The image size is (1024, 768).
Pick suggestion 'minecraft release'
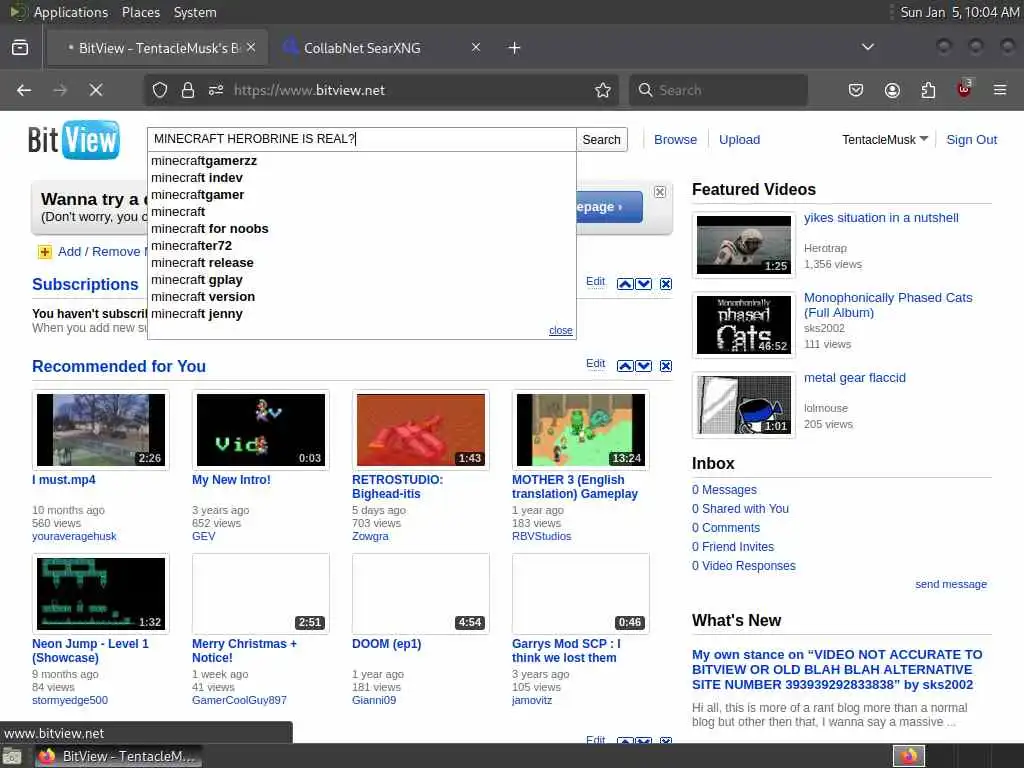coord(202,263)
